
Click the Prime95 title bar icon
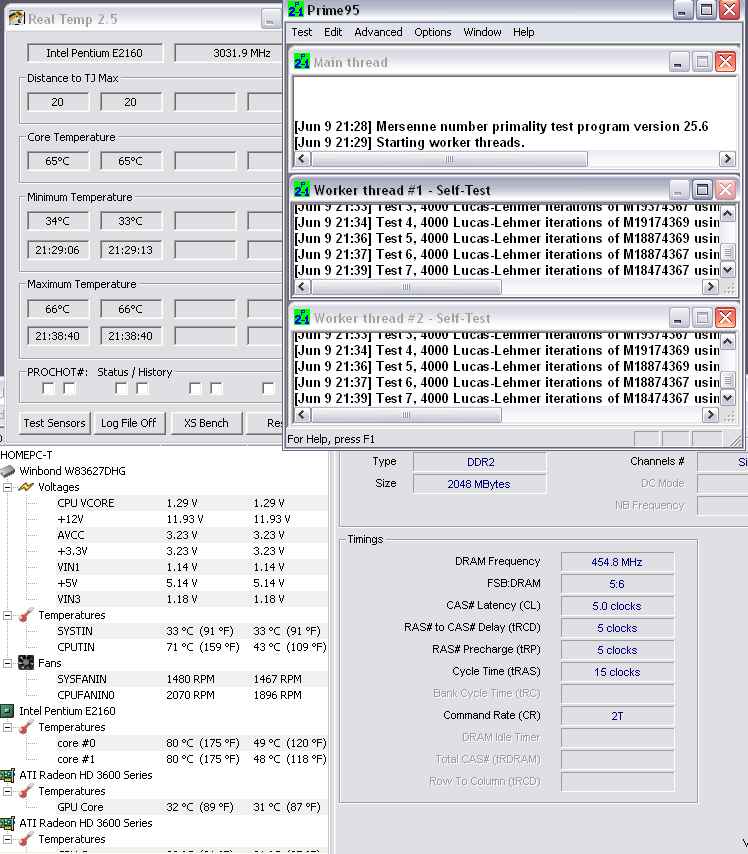tap(296, 9)
